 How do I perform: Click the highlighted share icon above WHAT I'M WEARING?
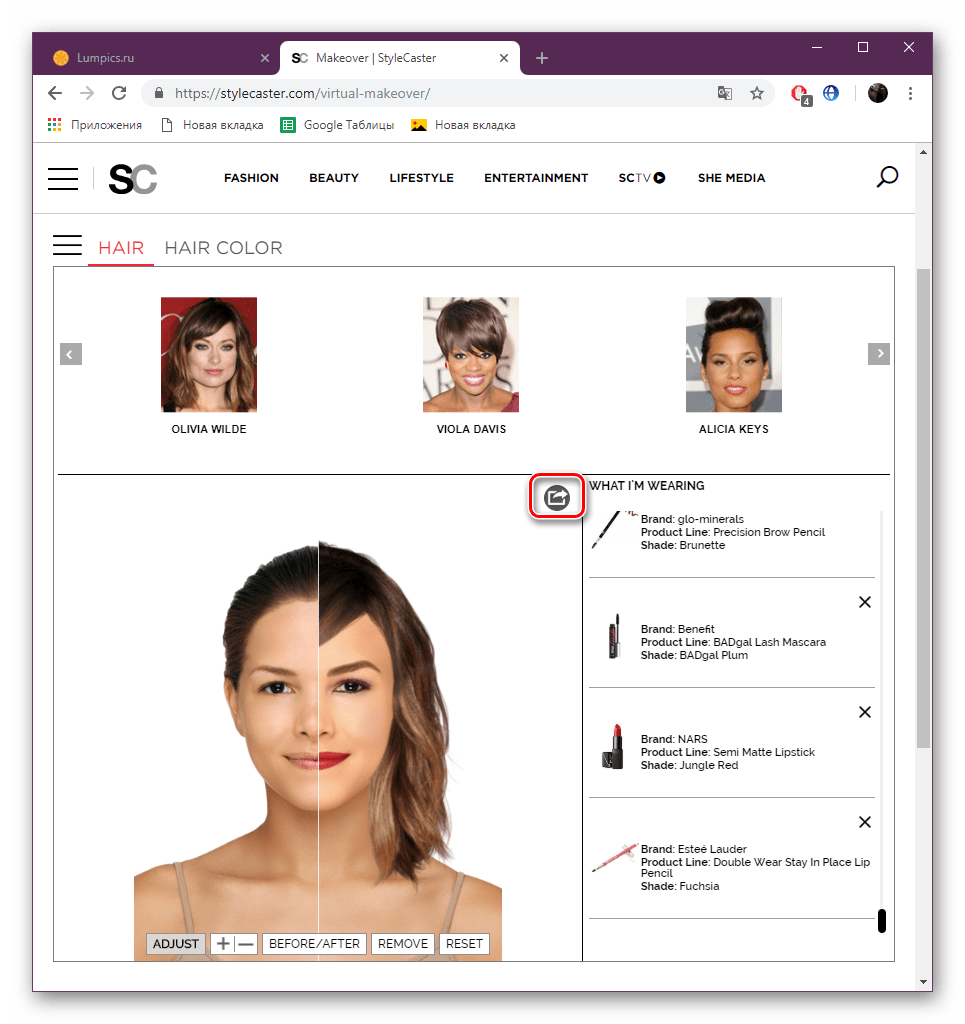(x=557, y=496)
